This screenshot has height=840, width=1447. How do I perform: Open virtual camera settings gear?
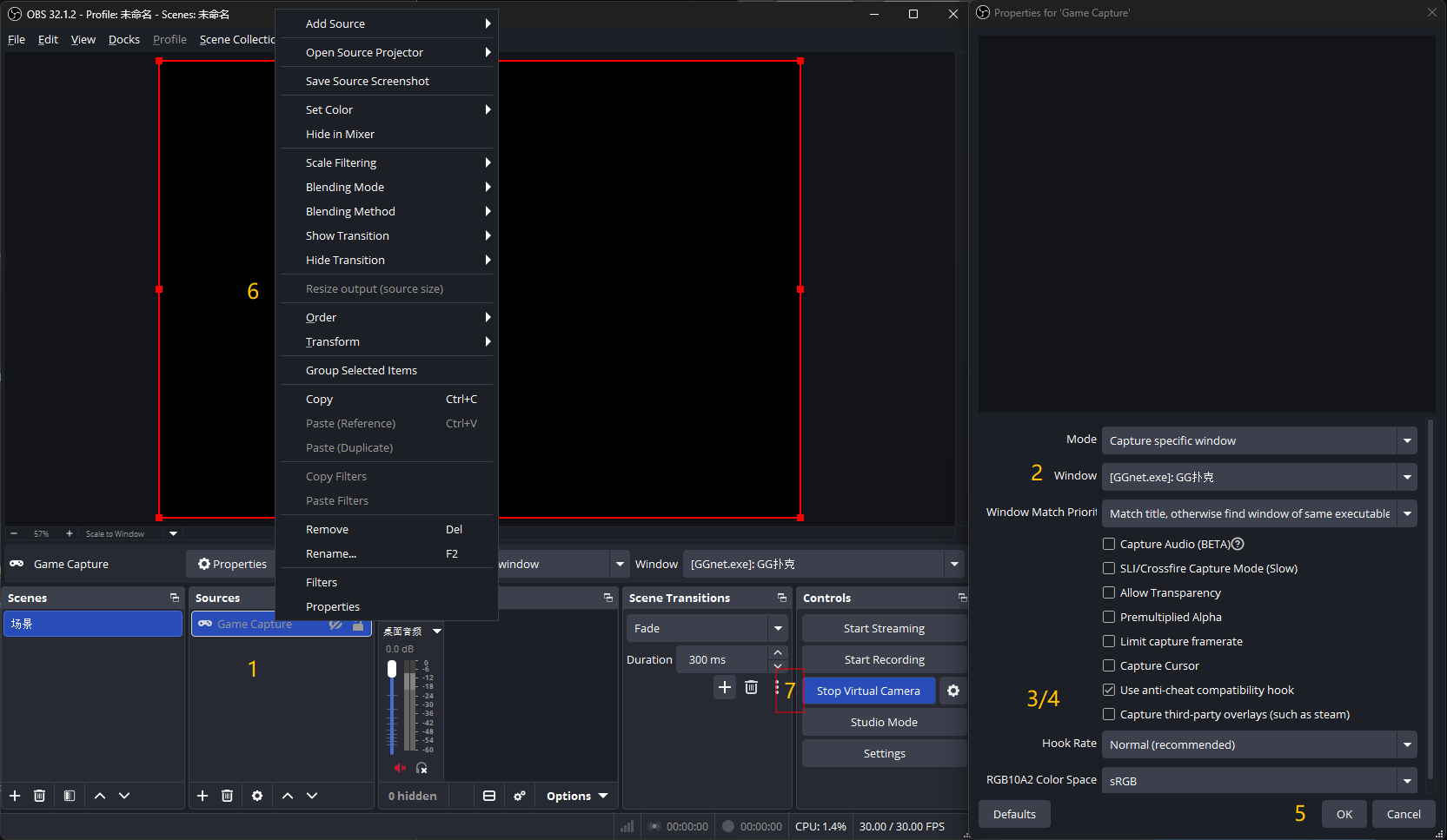[953, 691]
